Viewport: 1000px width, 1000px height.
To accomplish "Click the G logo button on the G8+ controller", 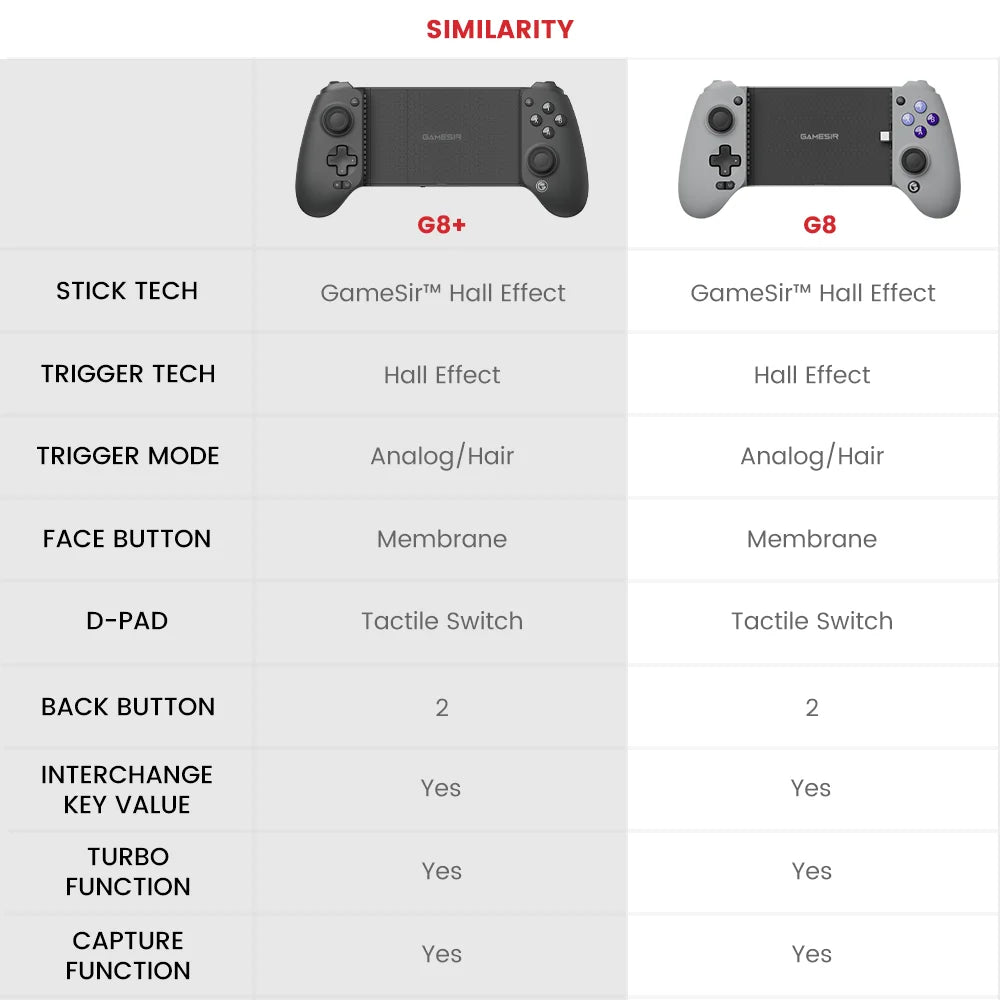I will [541, 184].
